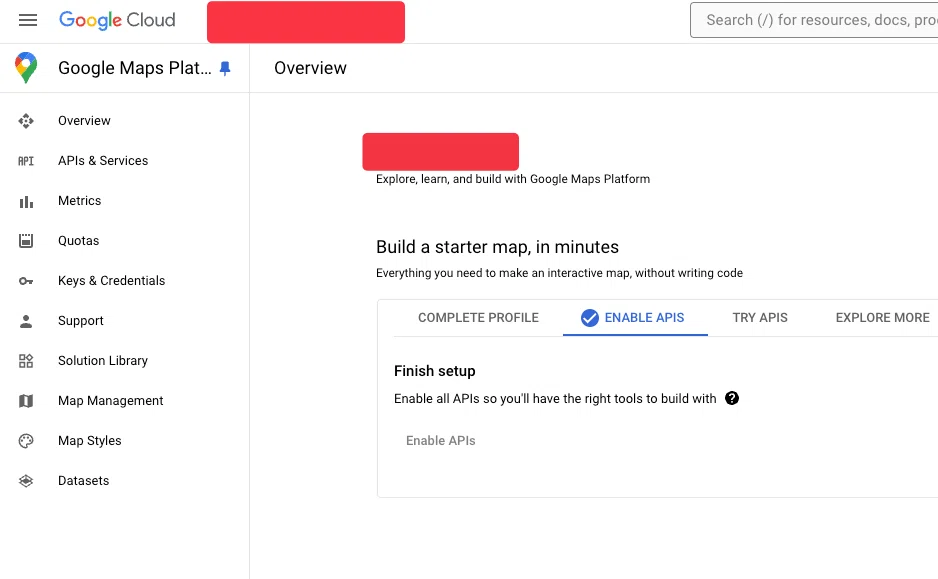Viewport: 938px width, 579px height.
Task: Click the "Build a starter map, in minutes" heading
Action: click(497, 247)
